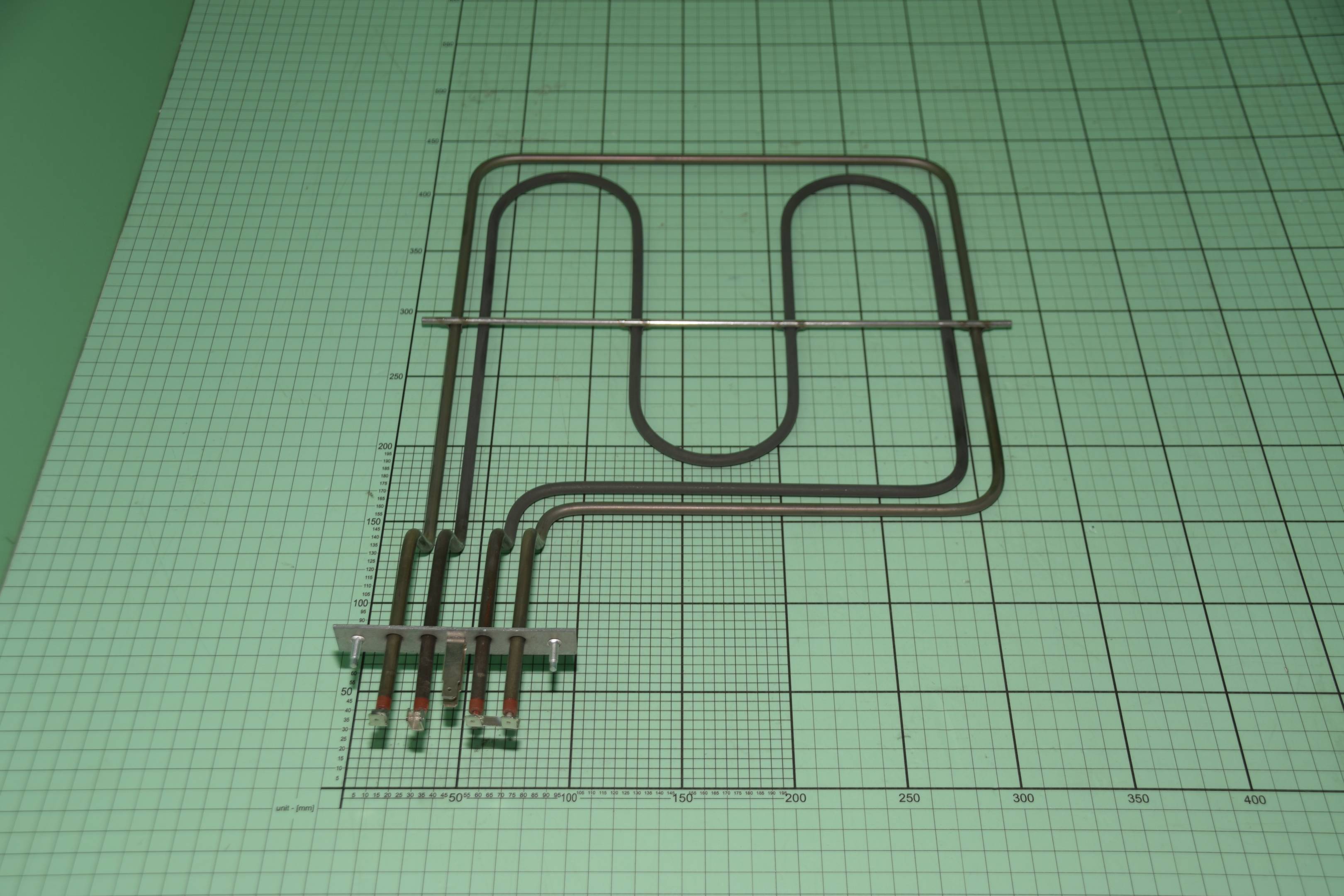Click the 400 label on the horizontal axis

[1254, 800]
